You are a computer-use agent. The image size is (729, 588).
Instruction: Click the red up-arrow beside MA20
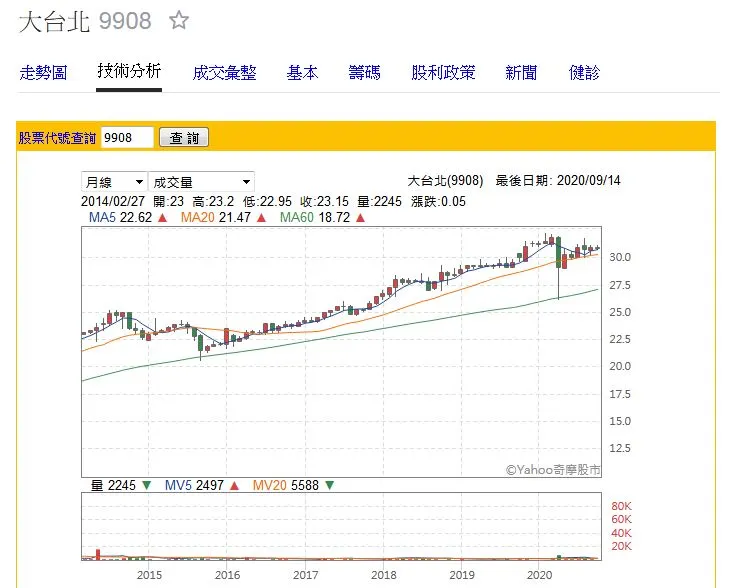(261, 218)
